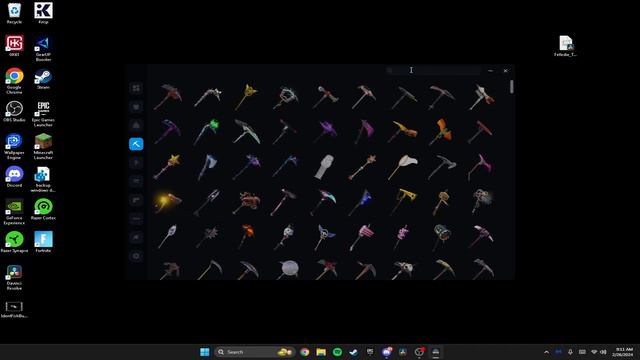Open Razer Synapse desktop shortcut
Screen dimensions: 640x360
point(14,242)
